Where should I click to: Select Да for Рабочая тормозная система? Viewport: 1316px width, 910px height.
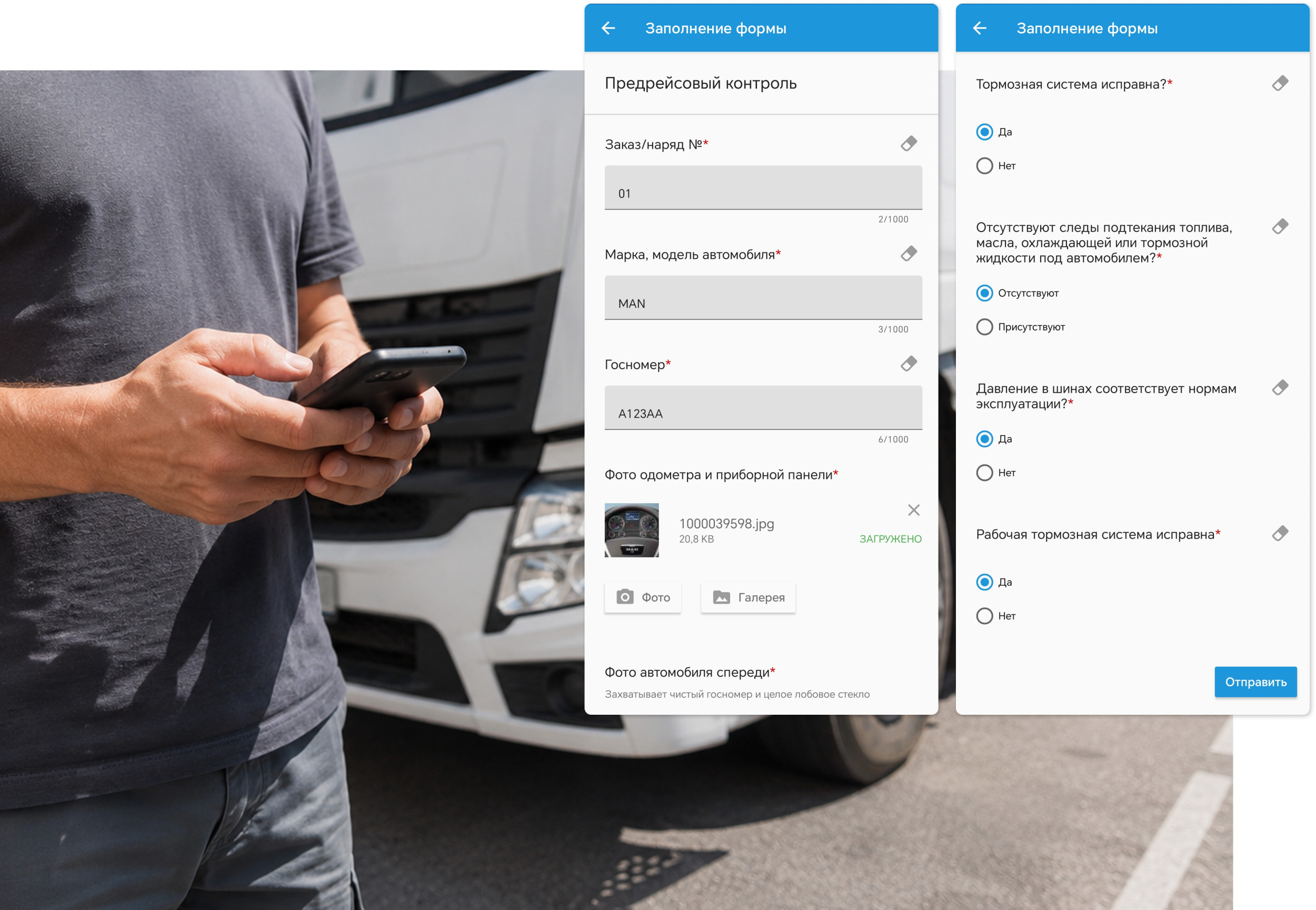985,582
